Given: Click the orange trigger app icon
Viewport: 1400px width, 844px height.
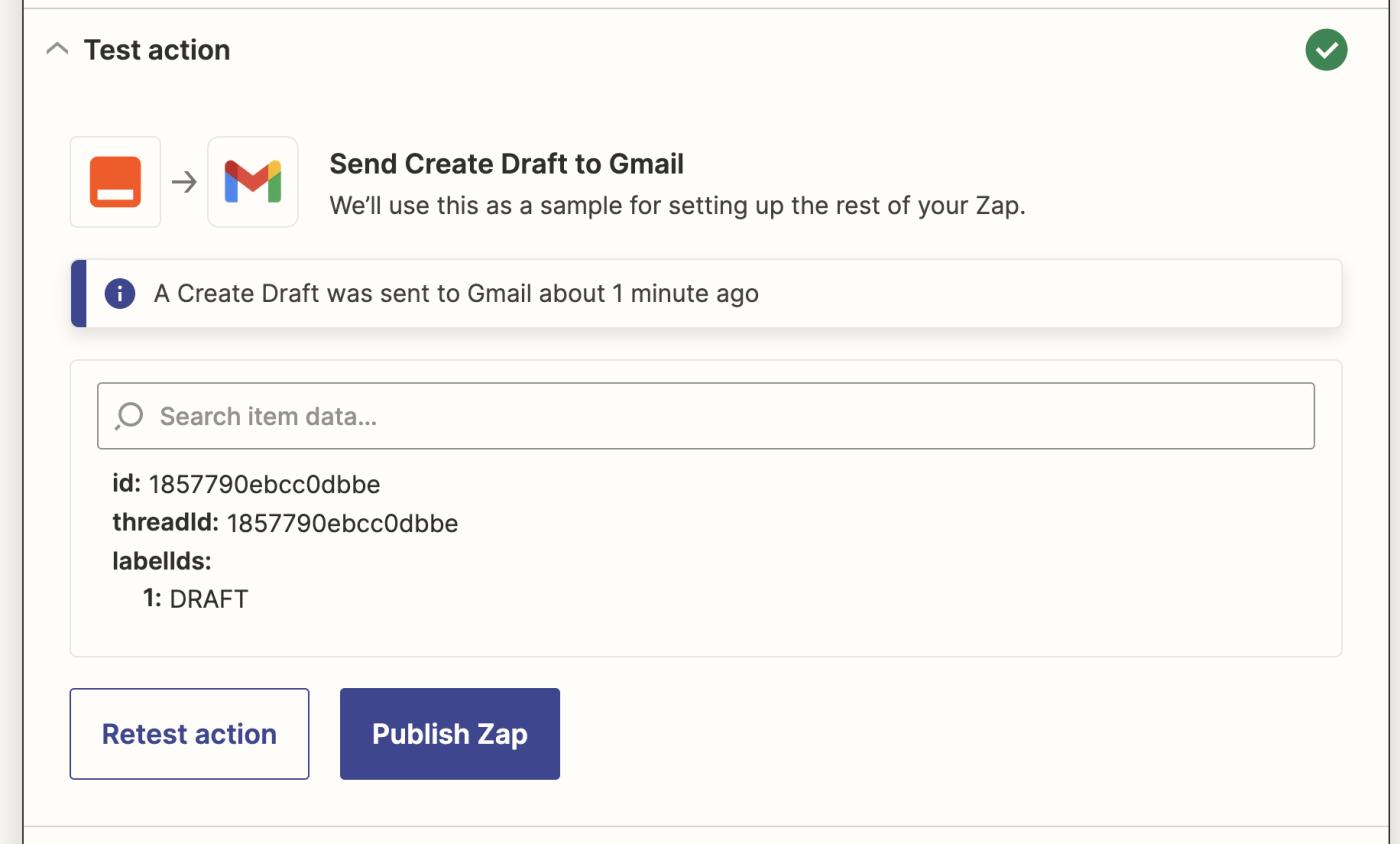Looking at the screenshot, I should click(x=115, y=182).
